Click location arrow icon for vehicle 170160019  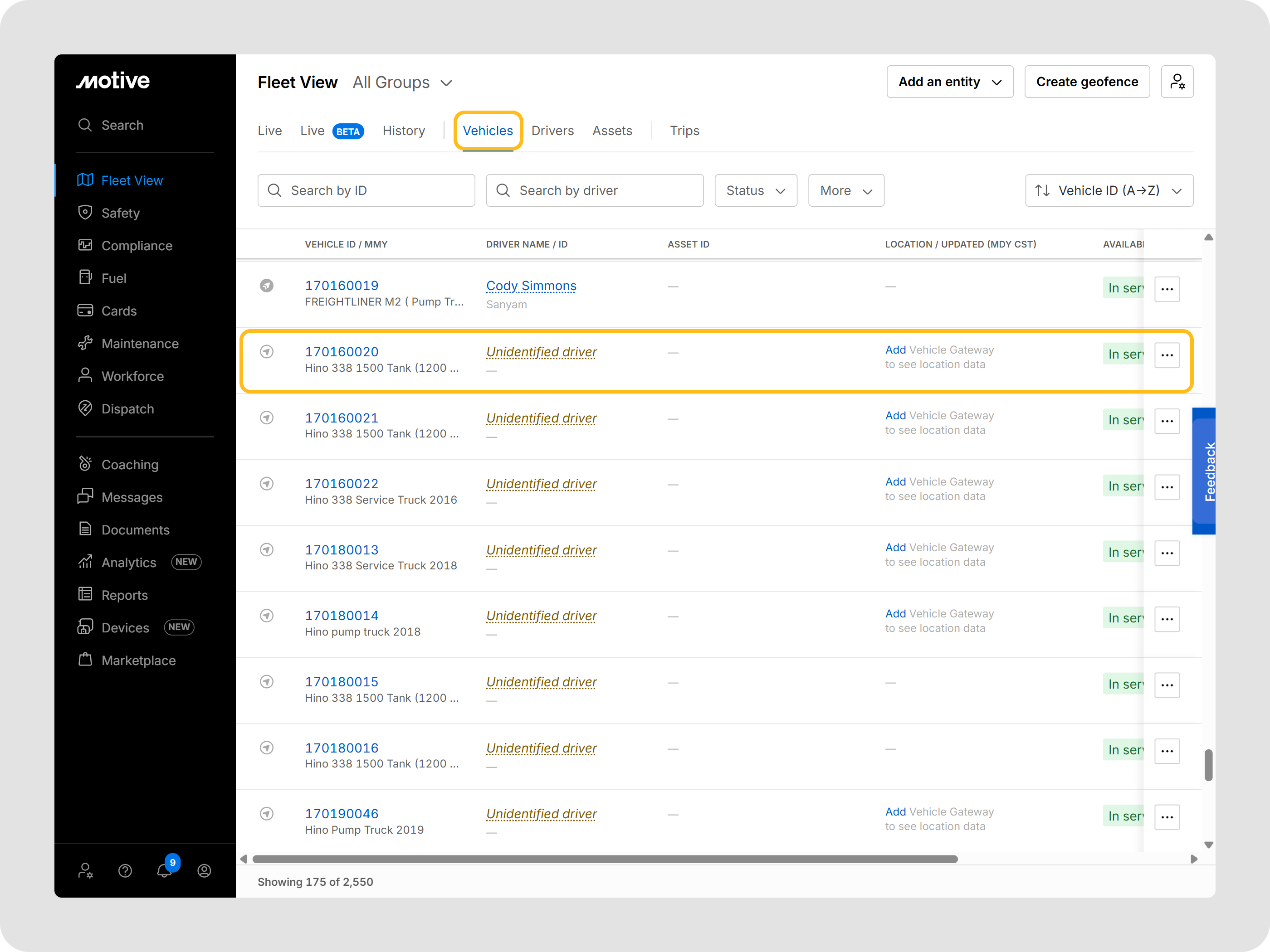click(x=266, y=286)
